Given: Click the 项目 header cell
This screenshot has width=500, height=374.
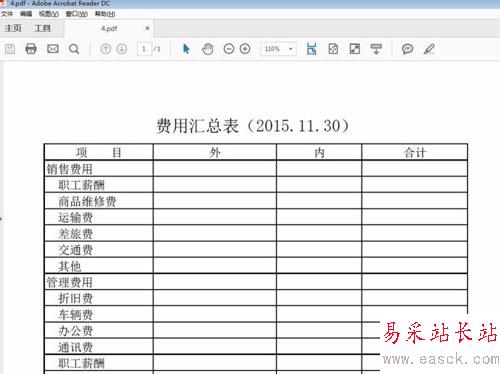Looking at the screenshot, I should (99, 152).
